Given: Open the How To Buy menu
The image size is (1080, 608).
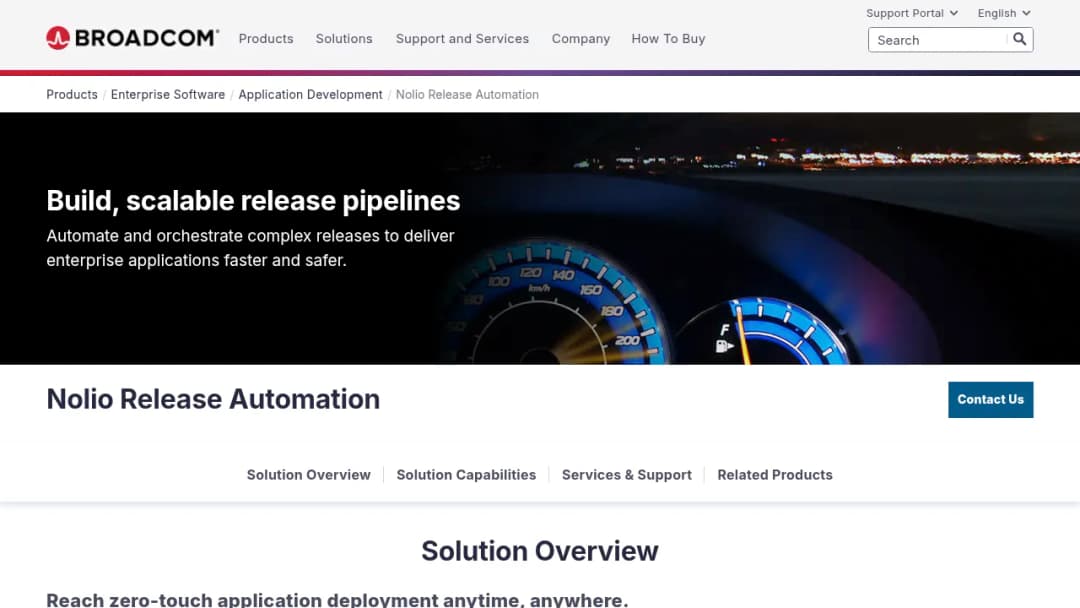Looking at the screenshot, I should point(668,39).
